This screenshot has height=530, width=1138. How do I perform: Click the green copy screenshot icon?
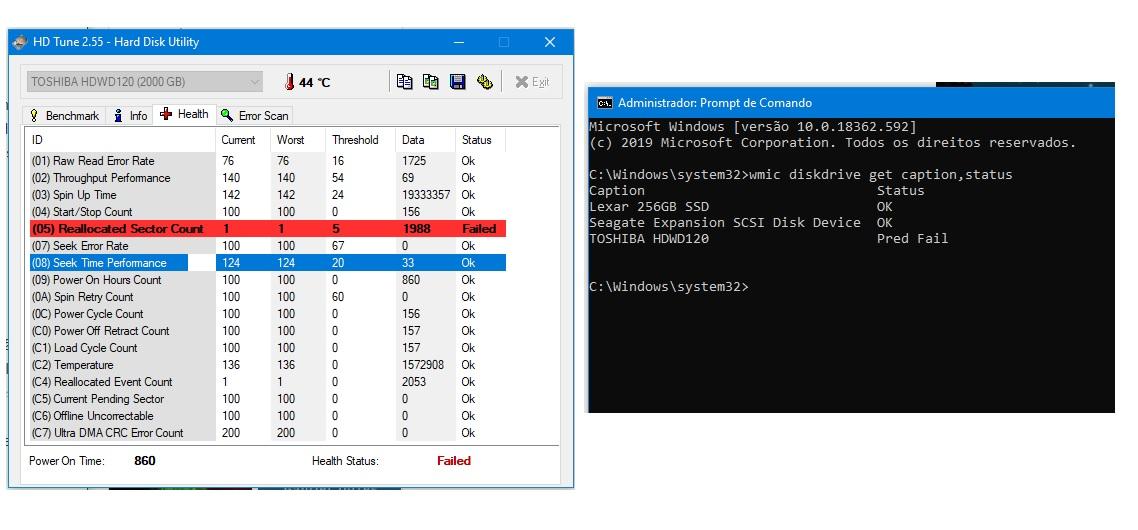point(430,82)
